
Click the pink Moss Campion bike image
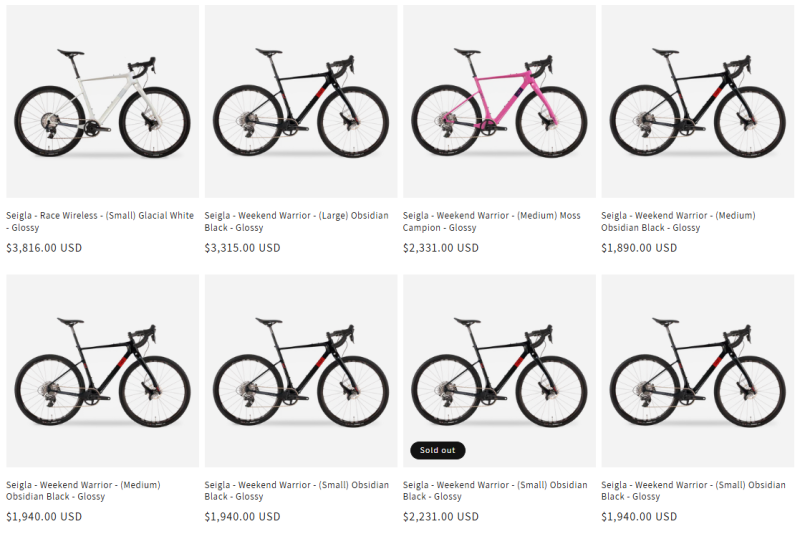coord(499,101)
